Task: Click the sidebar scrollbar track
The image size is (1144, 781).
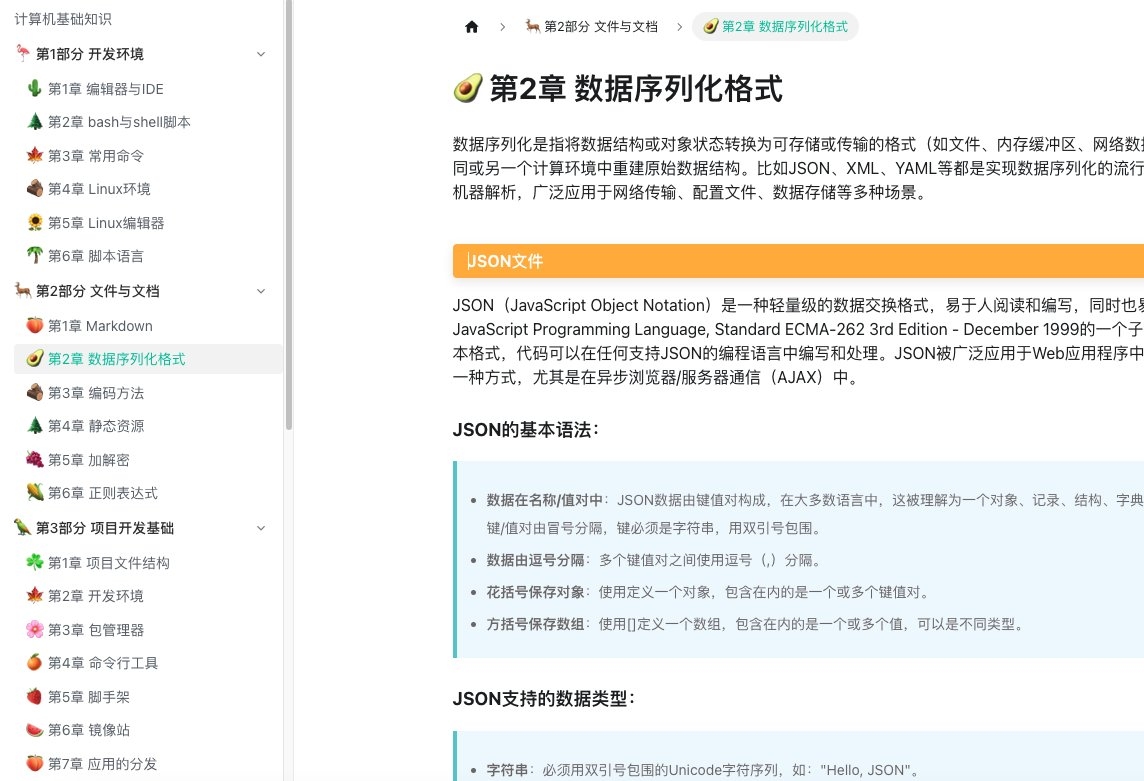Action: pyautogui.click(x=290, y=400)
